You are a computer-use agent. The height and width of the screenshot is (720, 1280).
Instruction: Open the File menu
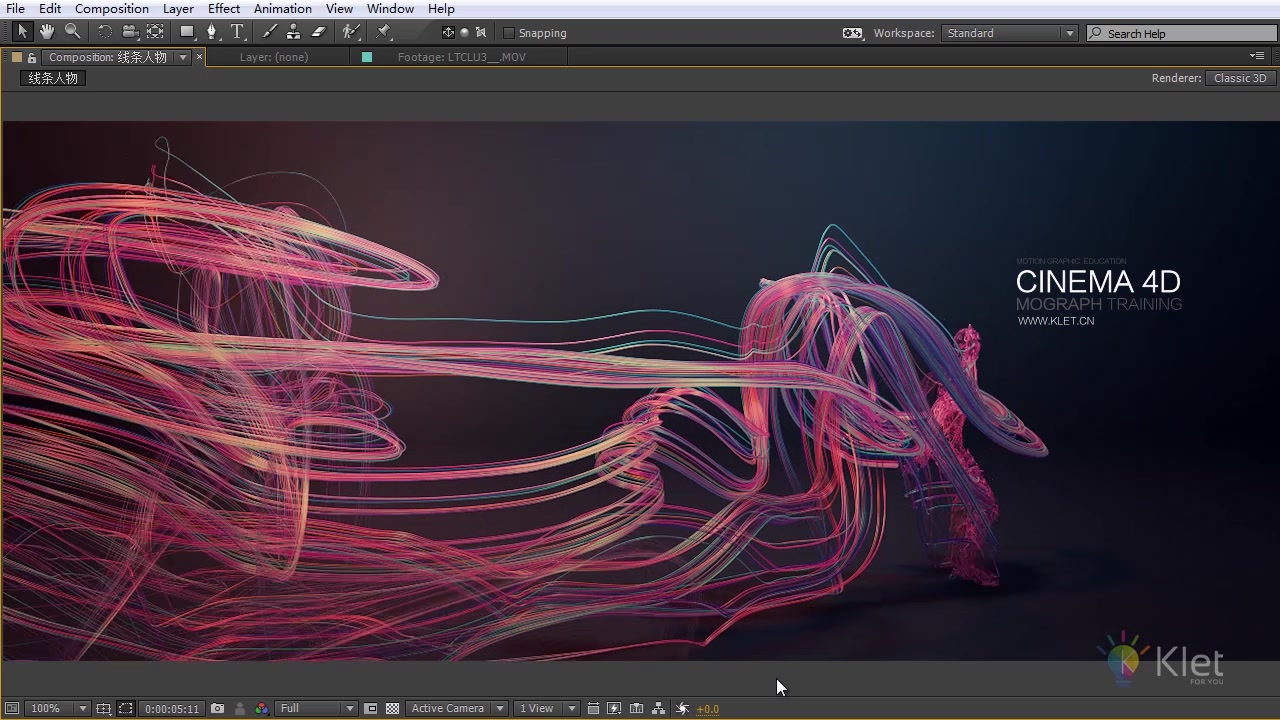tap(15, 8)
